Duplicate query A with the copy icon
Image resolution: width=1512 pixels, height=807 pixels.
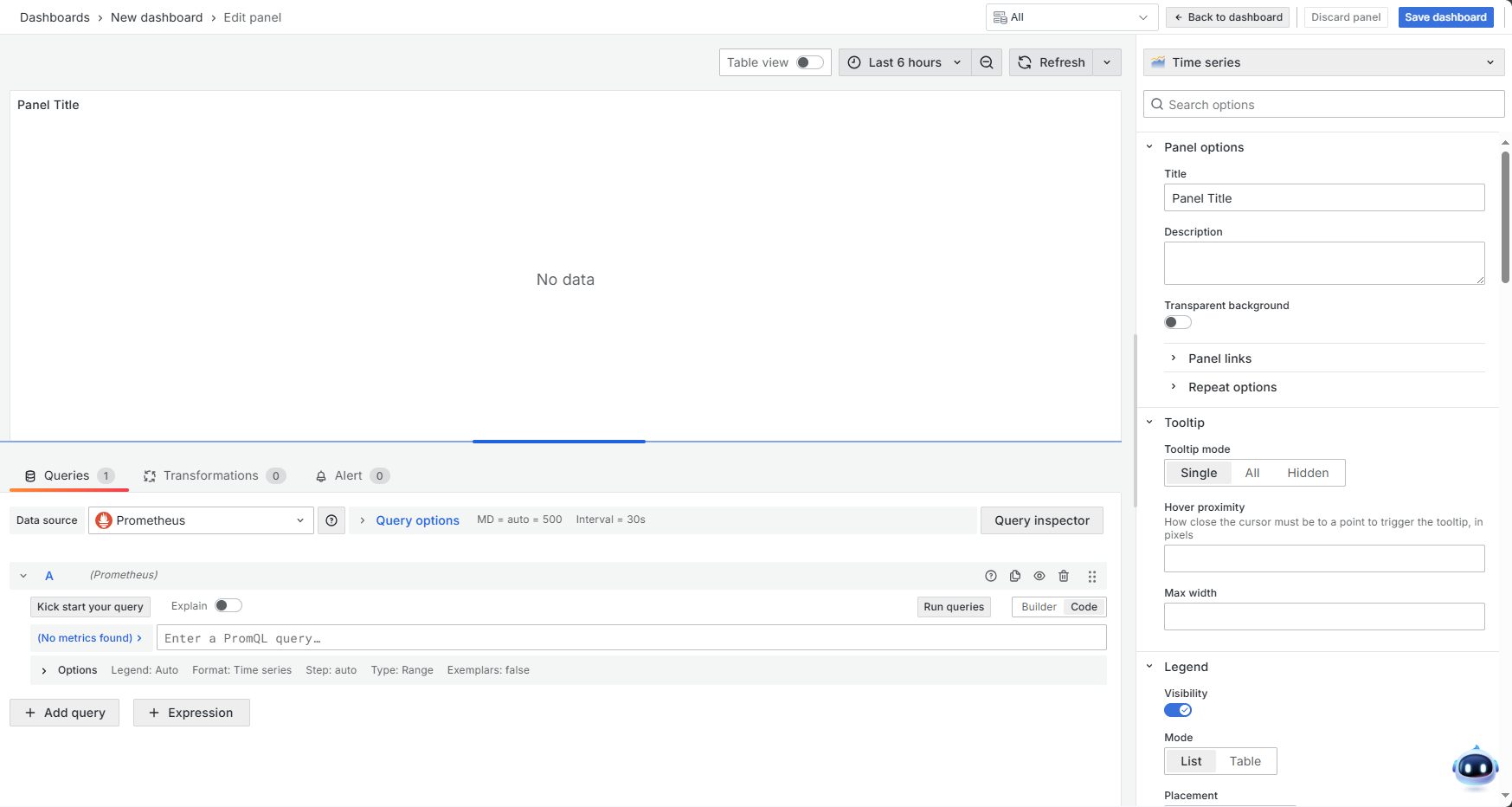pyautogui.click(x=1015, y=576)
